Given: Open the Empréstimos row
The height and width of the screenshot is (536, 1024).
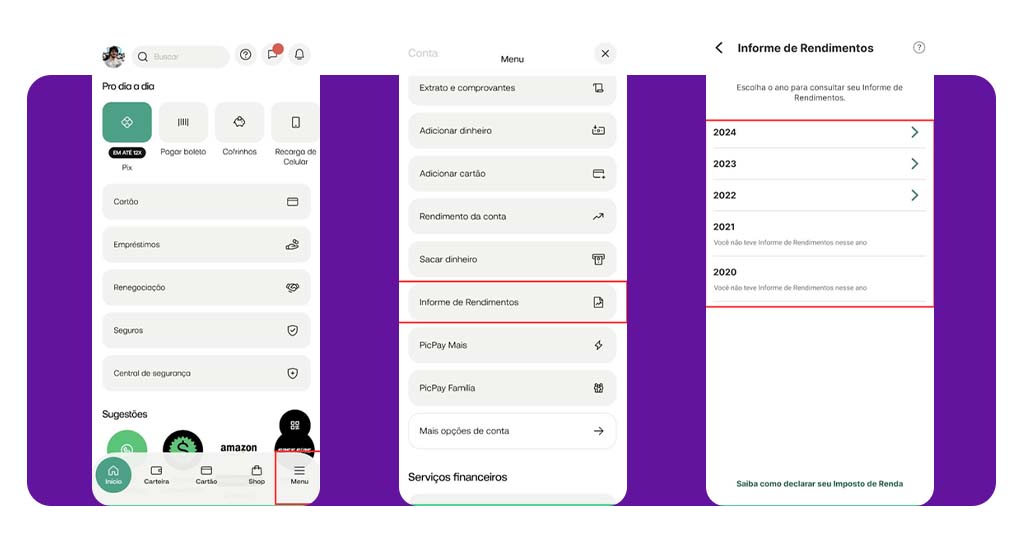Looking at the screenshot, I should (x=206, y=245).
